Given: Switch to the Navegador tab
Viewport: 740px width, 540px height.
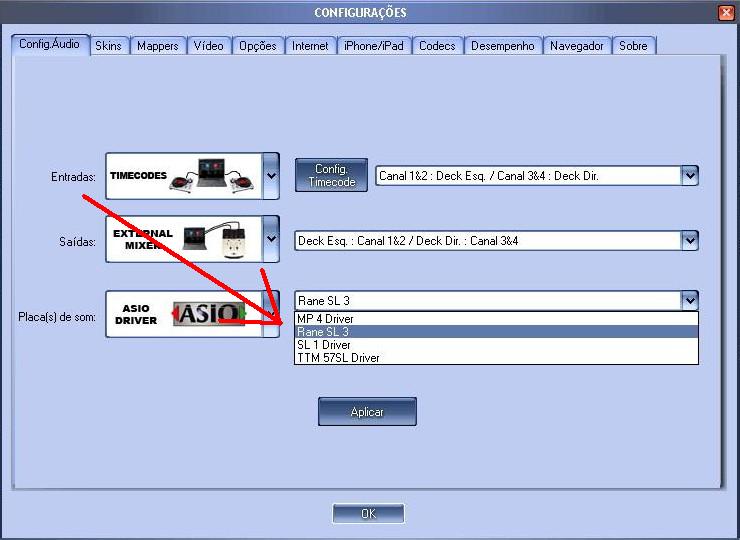Looking at the screenshot, I should pyautogui.click(x=577, y=46).
